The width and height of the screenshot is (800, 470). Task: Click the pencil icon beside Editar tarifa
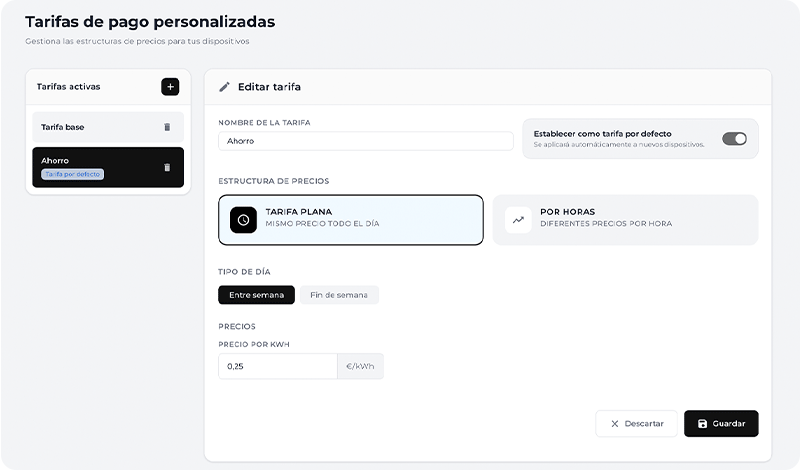click(x=224, y=87)
